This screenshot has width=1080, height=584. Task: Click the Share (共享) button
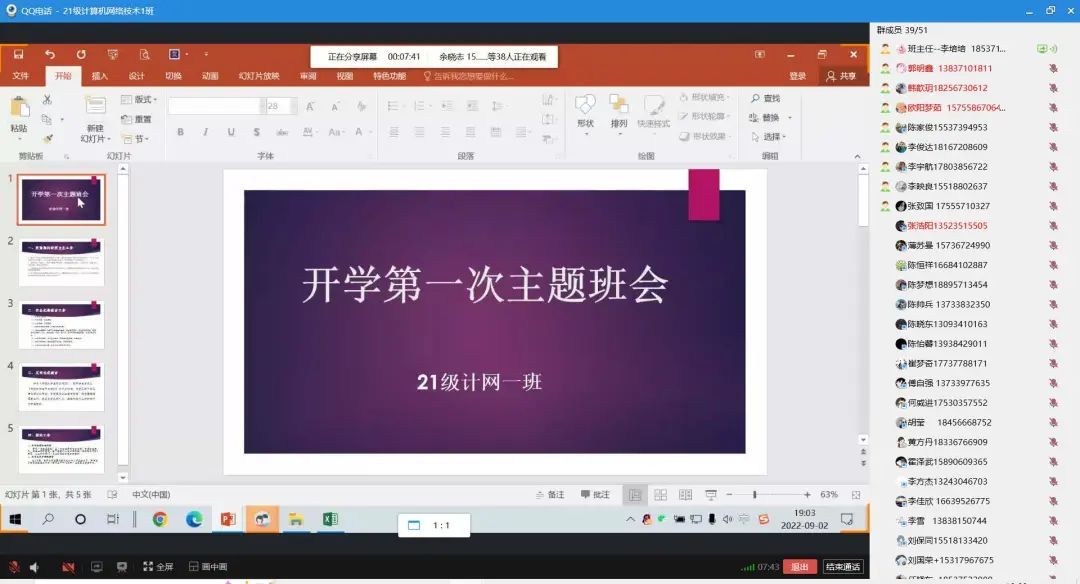tap(841, 76)
